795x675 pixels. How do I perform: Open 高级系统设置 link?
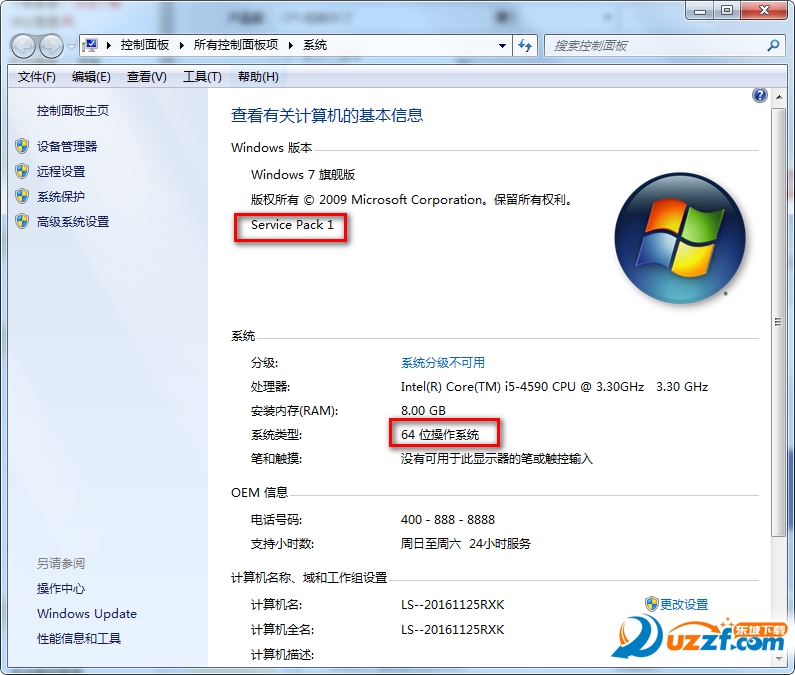pyautogui.click(x=73, y=222)
